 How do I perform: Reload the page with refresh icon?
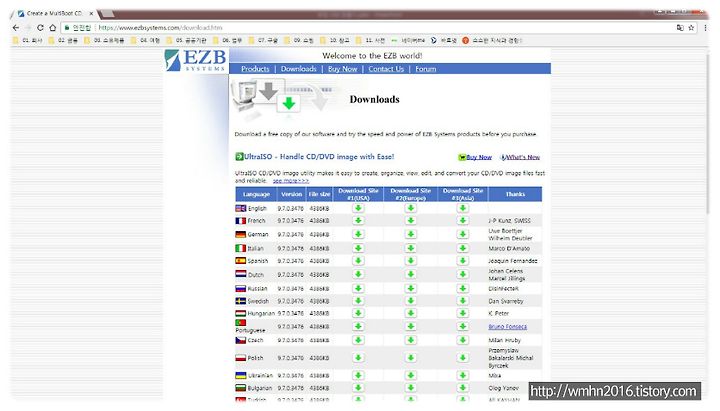point(40,28)
